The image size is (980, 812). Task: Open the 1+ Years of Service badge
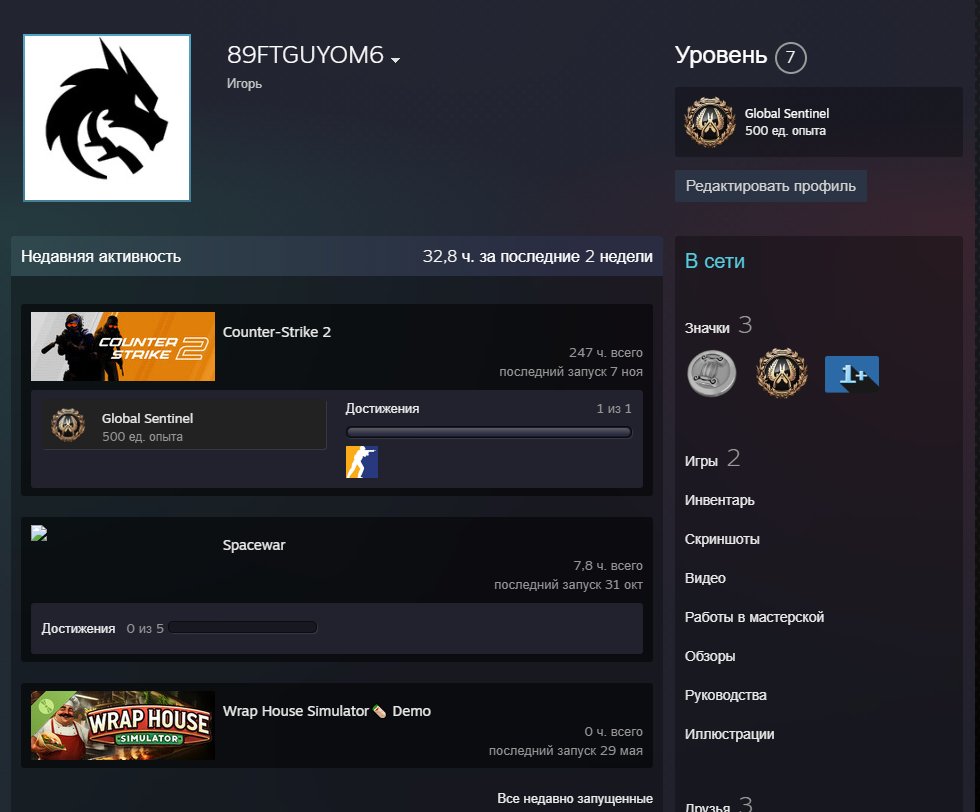tap(851, 373)
